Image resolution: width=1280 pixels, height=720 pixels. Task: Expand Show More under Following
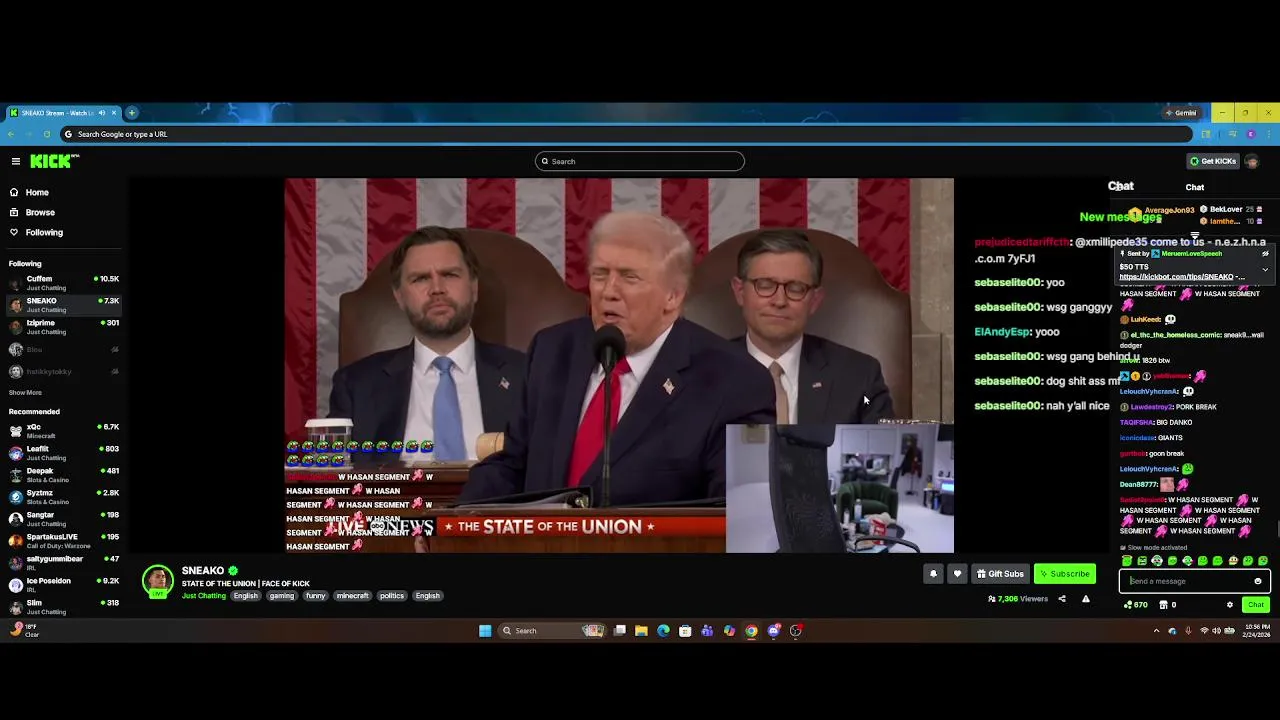click(25, 392)
